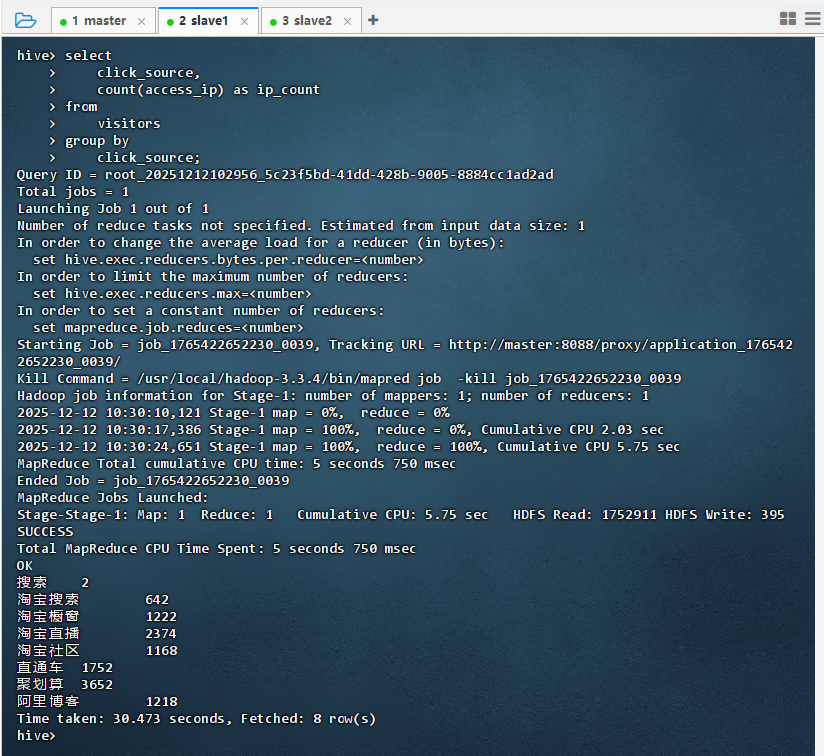Click the 阿里博客 1218 result row
824x756 pixels.
click(x=97, y=701)
